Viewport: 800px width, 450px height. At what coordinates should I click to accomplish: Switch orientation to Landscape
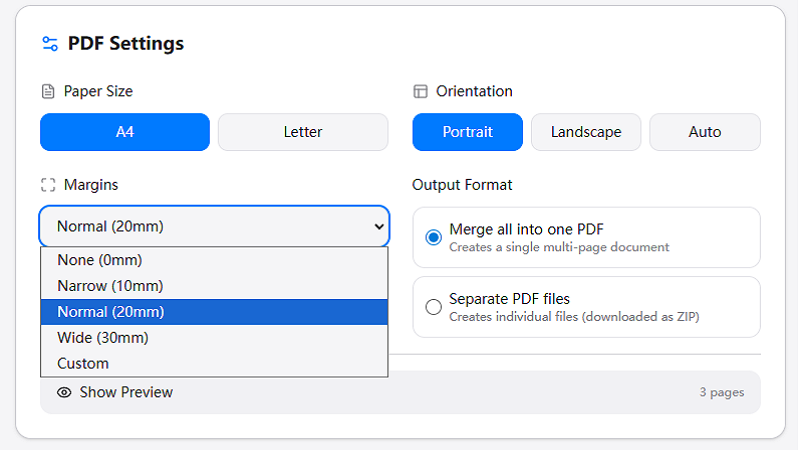(586, 132)
